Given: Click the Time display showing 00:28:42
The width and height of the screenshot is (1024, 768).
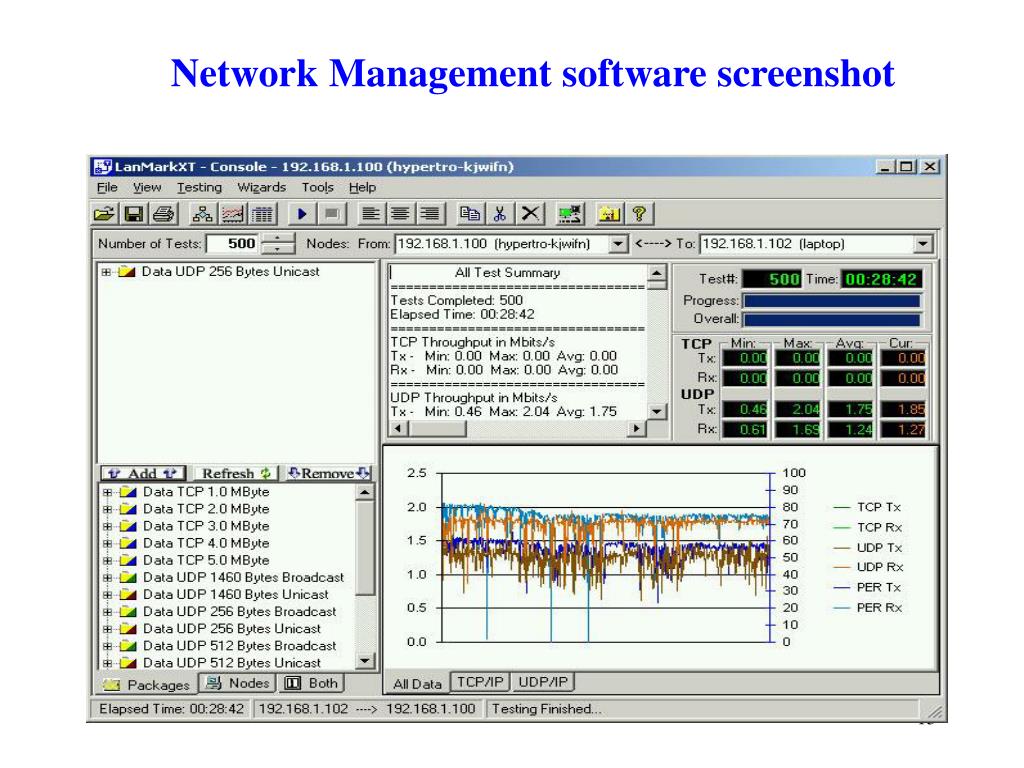Looking at the screenshot, I should pos(880,280).
